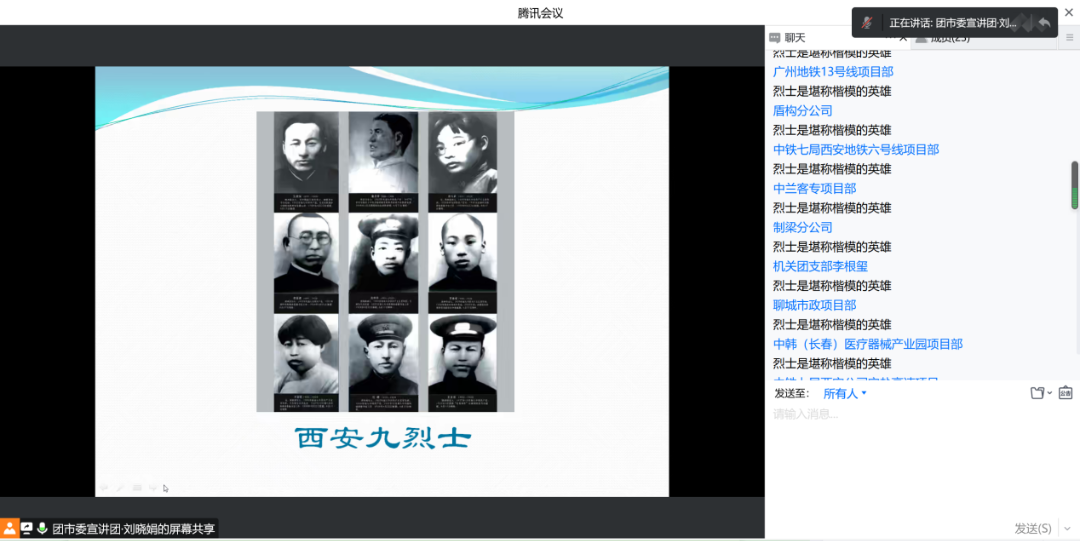Image resolution: width=1080 pixels, height=541 pixels.
Task: Click sender name 广州地铁13号线项目部
Action: coord(833,72)
